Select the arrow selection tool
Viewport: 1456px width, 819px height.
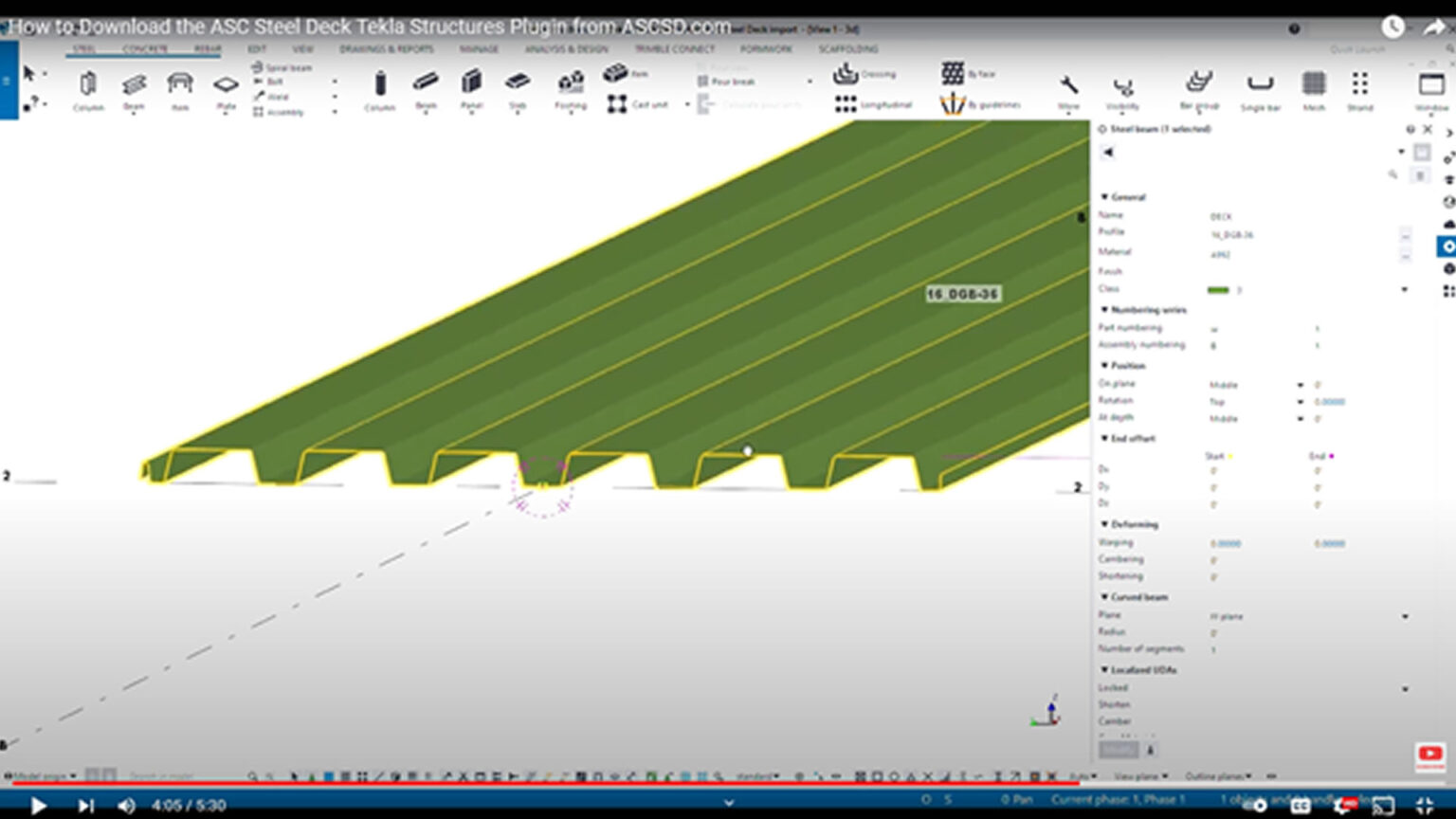coord(28,73)
